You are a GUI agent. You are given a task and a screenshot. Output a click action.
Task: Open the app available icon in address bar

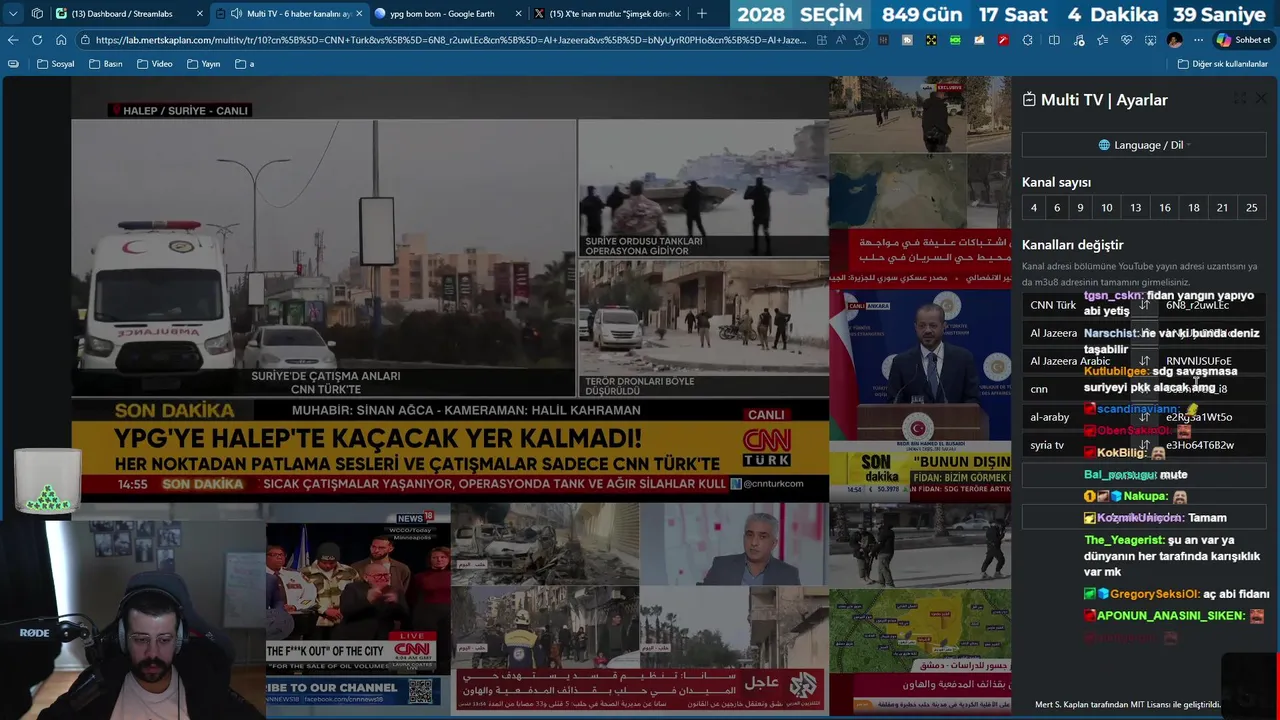[x=821, y=40]
